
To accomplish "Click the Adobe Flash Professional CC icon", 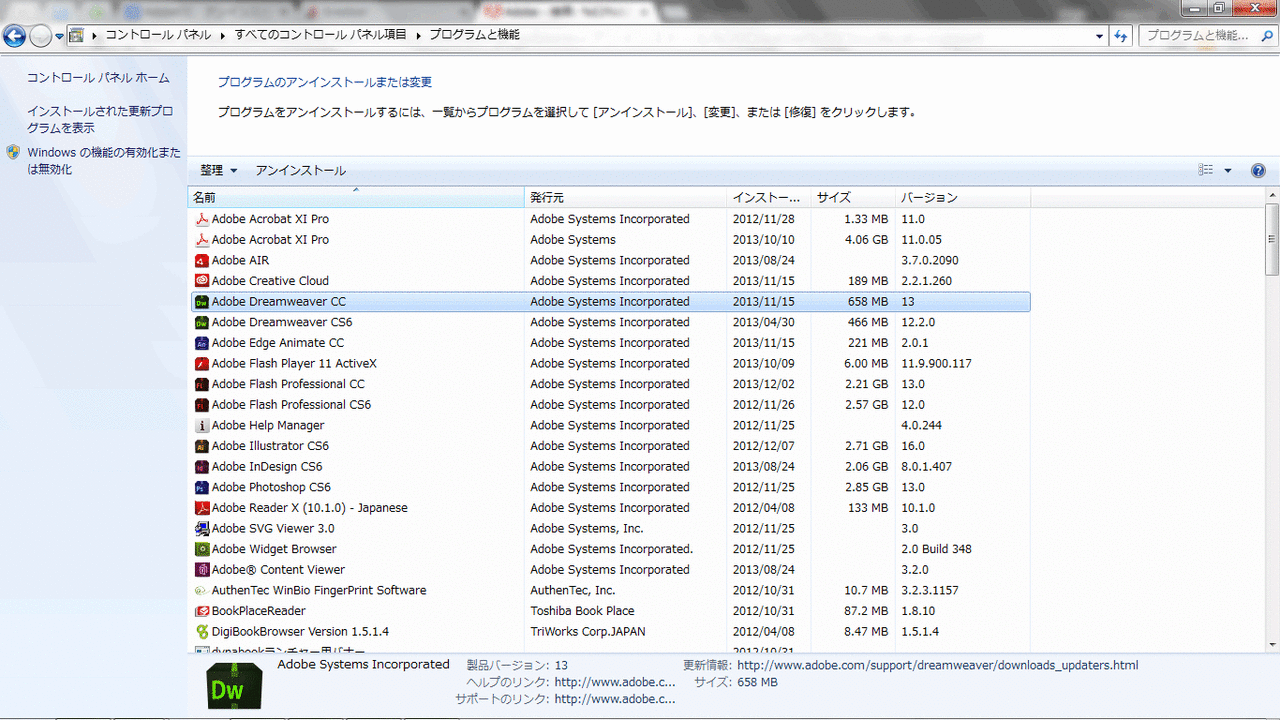I will pyautogui.click(x=202, y=384).
